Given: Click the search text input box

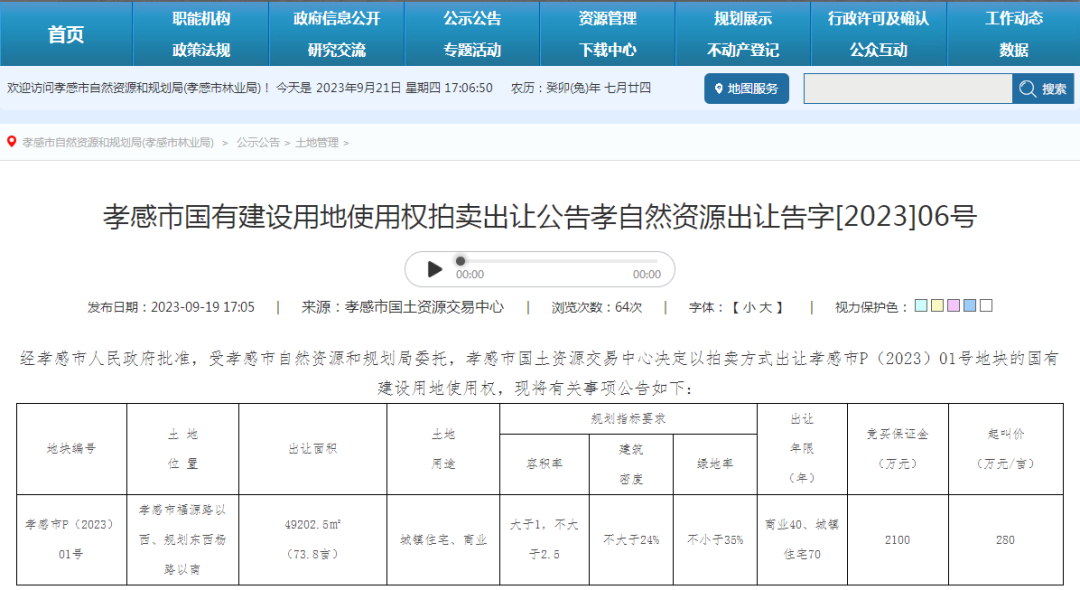Looking at the screenshot, I should 907,89.
